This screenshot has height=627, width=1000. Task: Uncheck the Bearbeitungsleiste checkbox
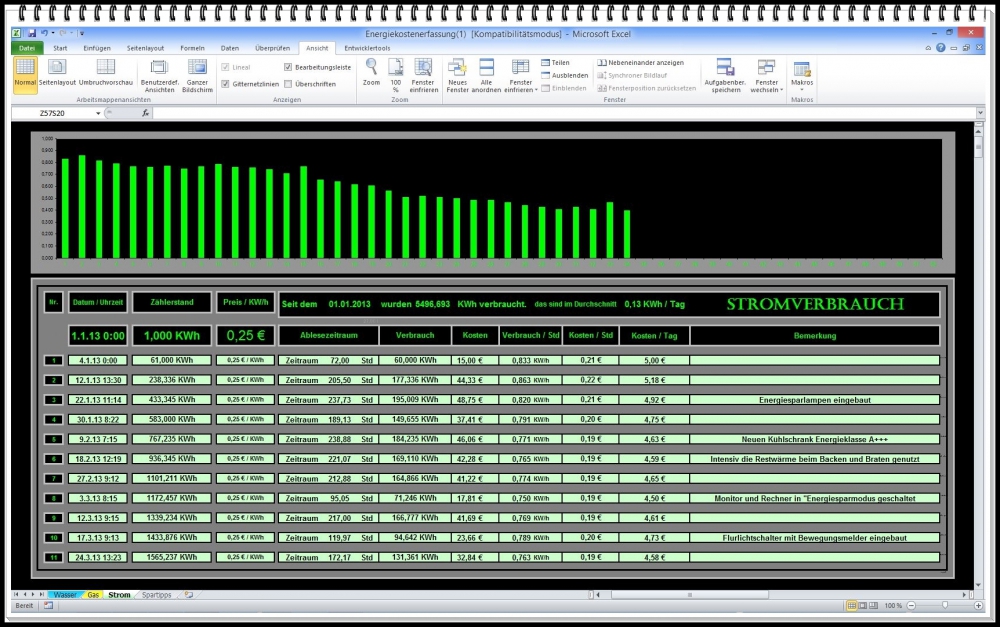coord(288,67)
